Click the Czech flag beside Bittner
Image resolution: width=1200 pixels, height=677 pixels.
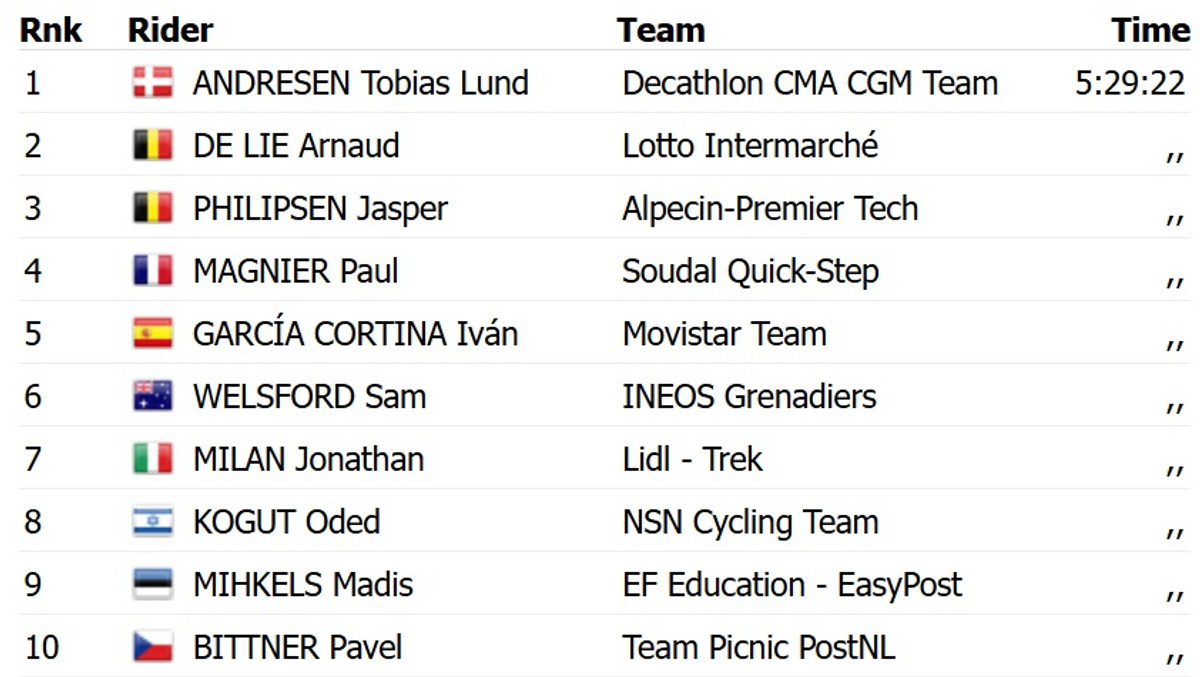click(x=153, y=647)
